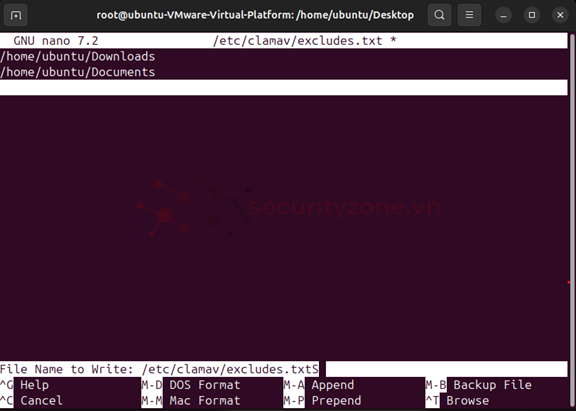Open the terminal hamburger menu

[469, 15]
